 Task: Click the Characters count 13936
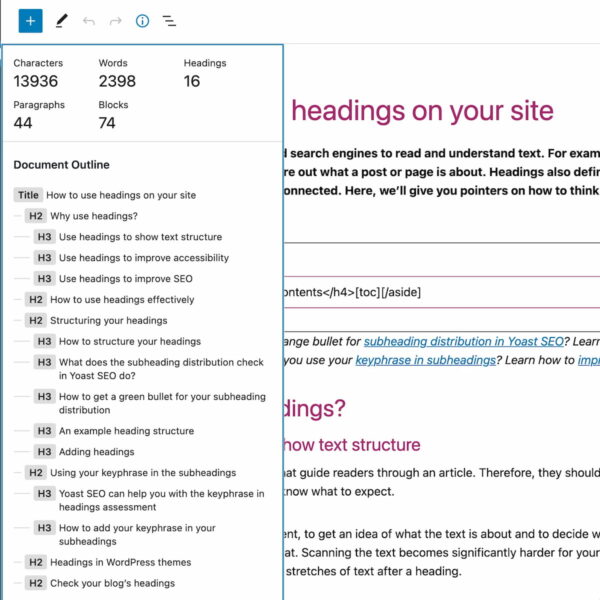coord(36,81)
